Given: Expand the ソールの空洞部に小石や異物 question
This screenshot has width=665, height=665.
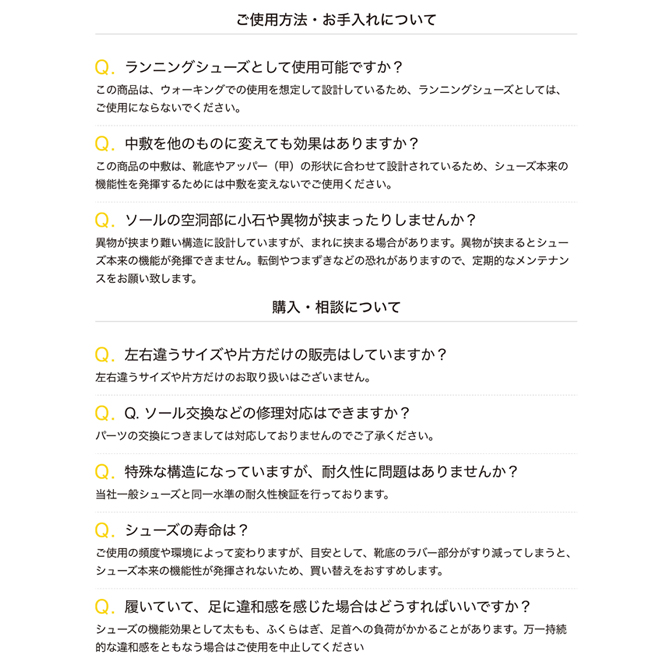Looking at the screenshot, I should [x=301, y=220].
